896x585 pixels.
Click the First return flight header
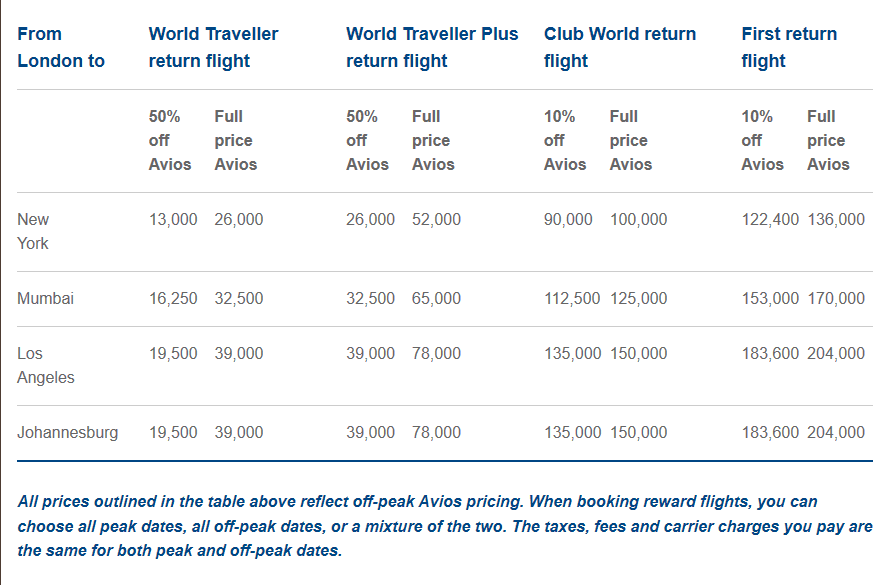(789, 47)
